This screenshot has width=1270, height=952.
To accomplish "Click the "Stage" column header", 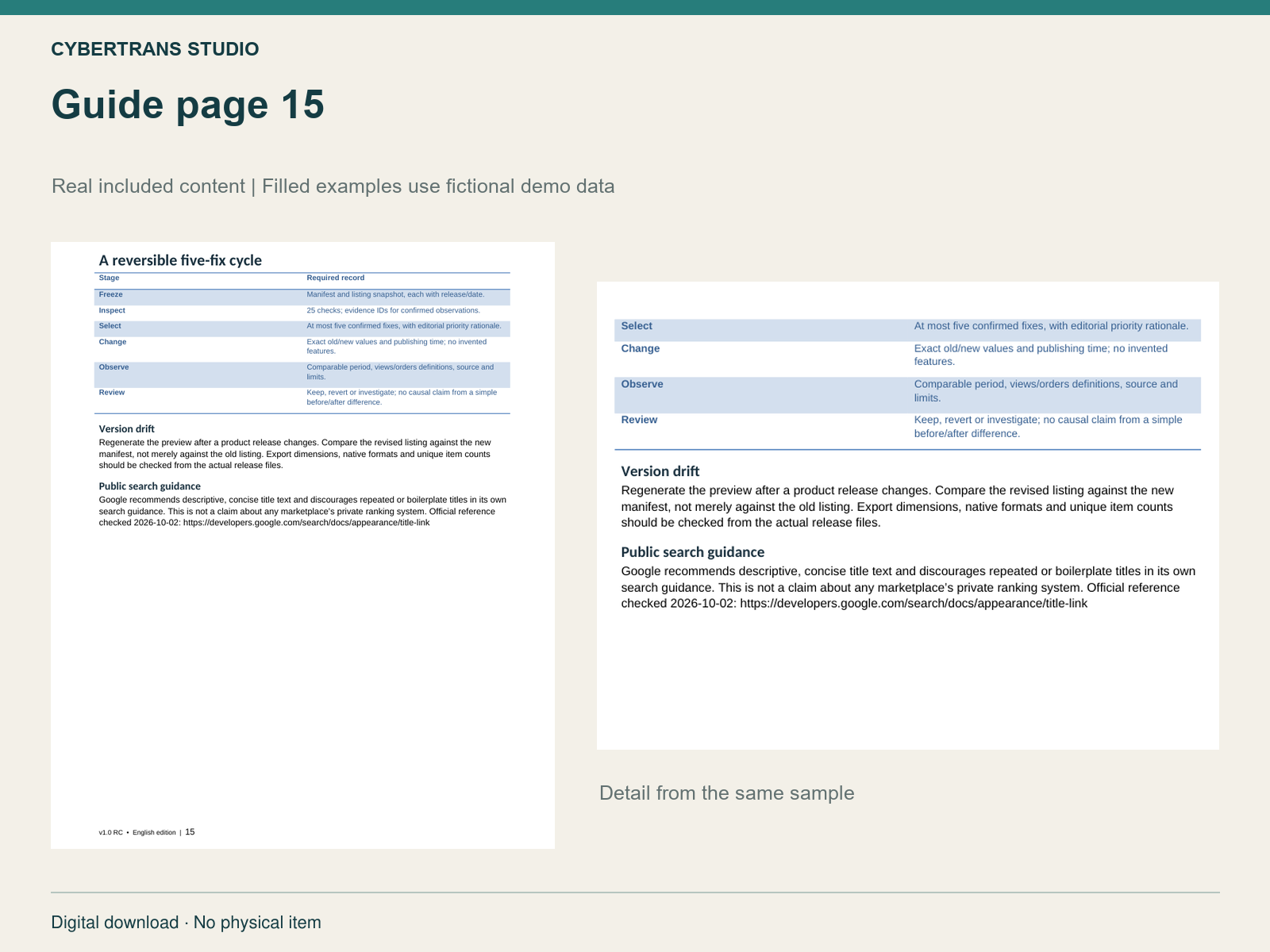I will tap(109, 278).
